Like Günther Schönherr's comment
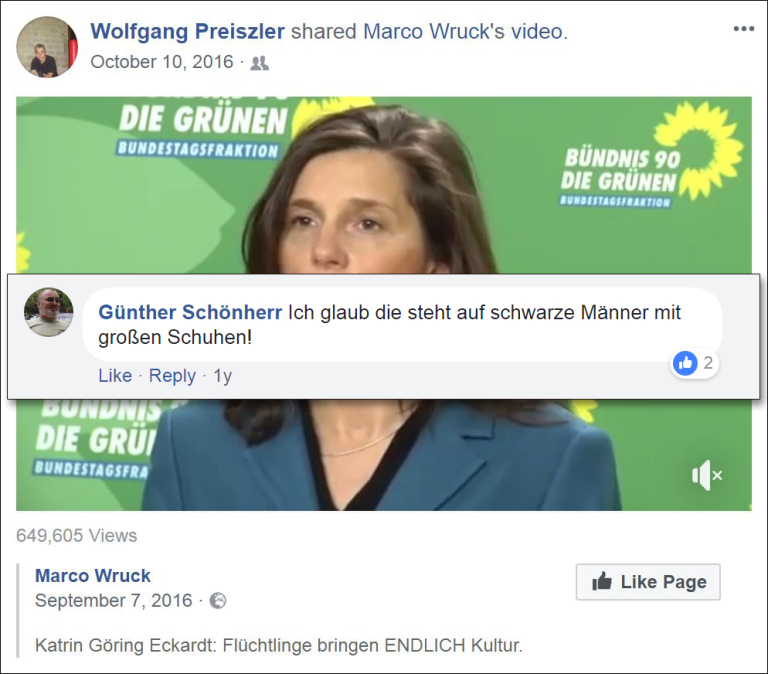Viewport: 768px width, 674px height. [x=115, y=376]
